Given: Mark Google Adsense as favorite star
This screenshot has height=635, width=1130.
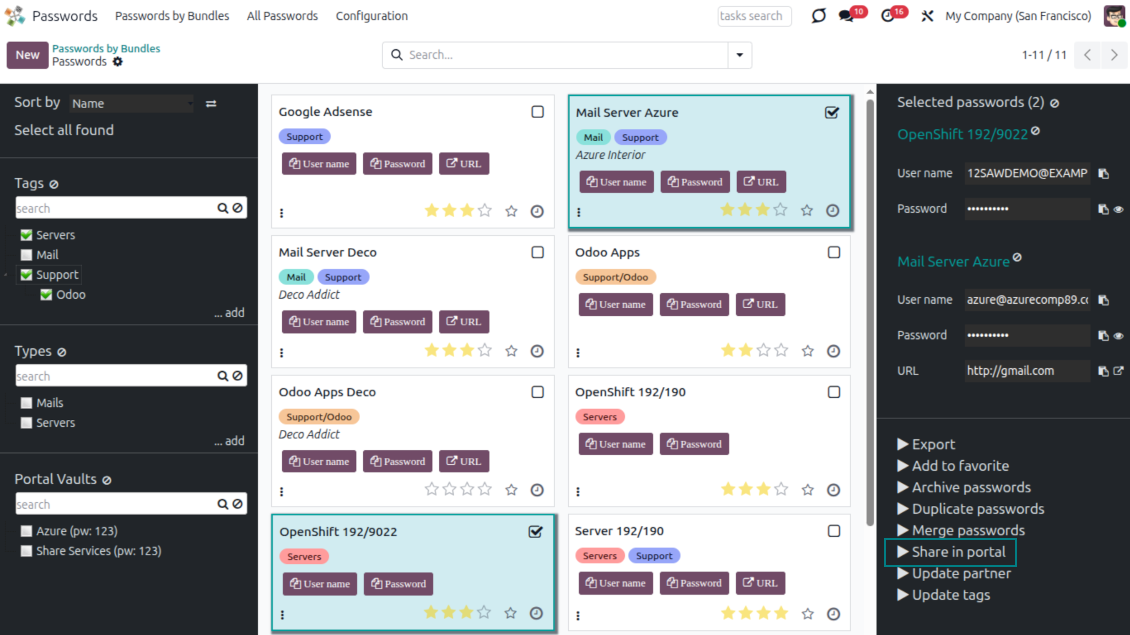Looking at the screenshot, I should pos(511,211).
